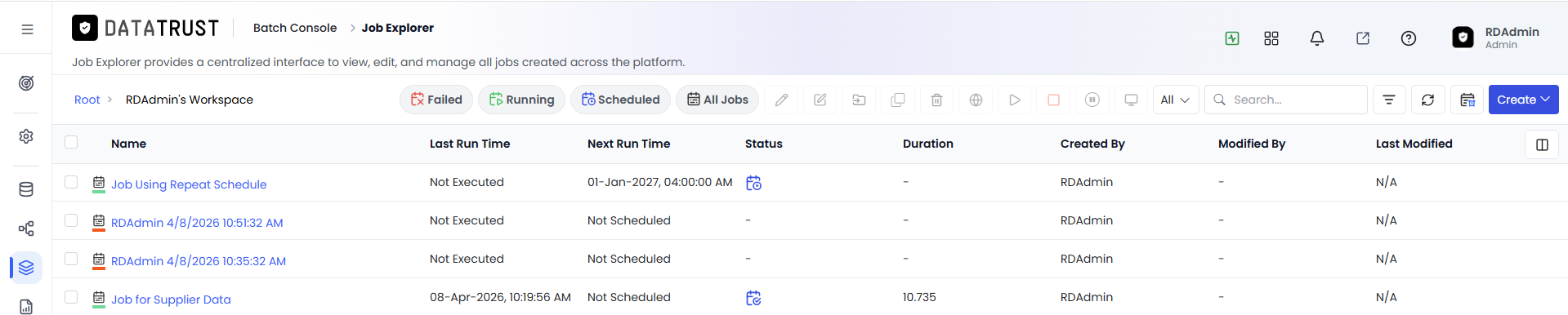Click the open-in-new-window icon in header
This screenshot has width=1568, height=315.
(1363, 38)
